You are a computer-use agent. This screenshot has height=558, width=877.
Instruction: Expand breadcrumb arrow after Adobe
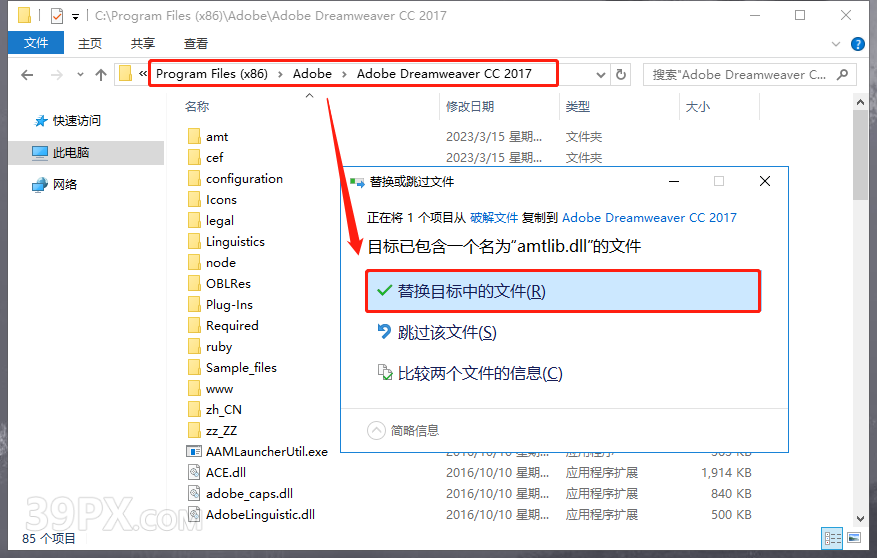coord(344,74)
